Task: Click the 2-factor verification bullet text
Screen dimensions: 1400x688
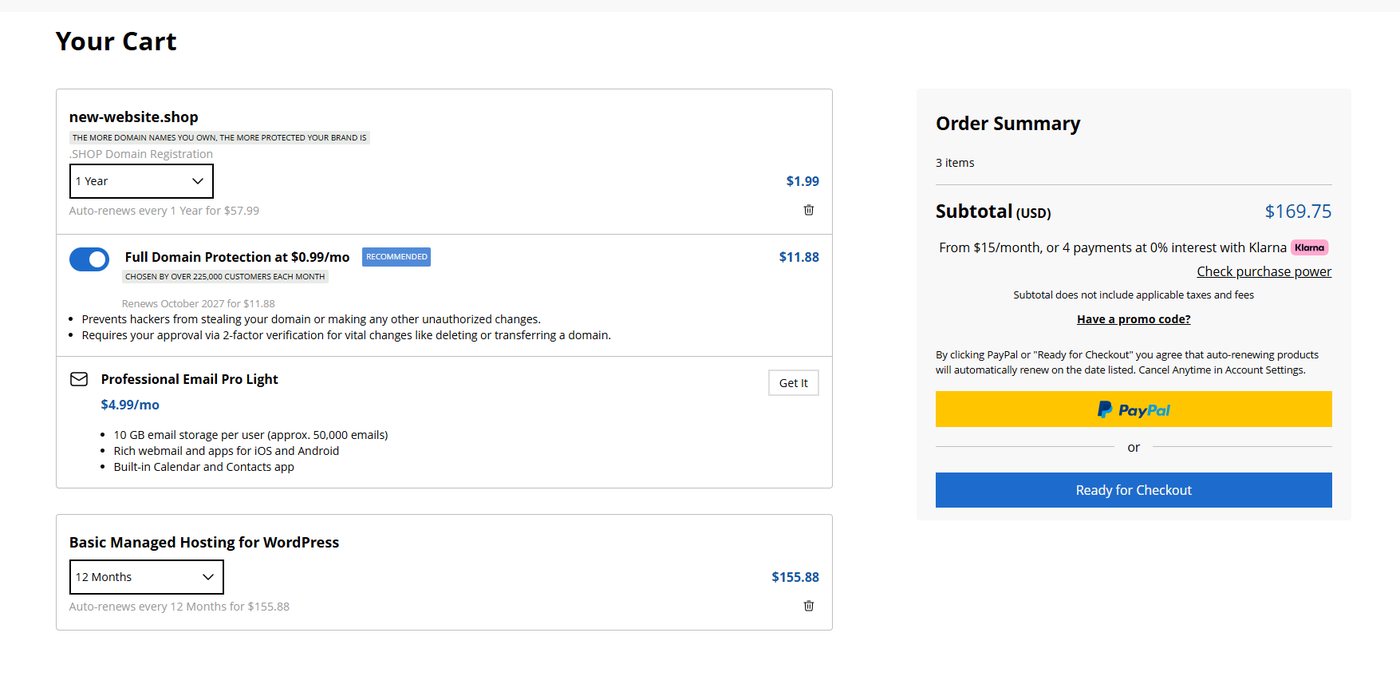Action: pyautogui.click(x=346, y=335)
